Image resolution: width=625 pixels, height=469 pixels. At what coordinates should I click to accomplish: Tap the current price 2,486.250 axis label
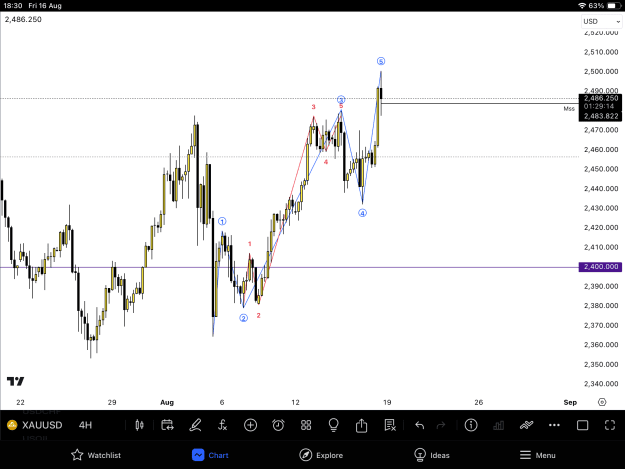coord(600,98)
